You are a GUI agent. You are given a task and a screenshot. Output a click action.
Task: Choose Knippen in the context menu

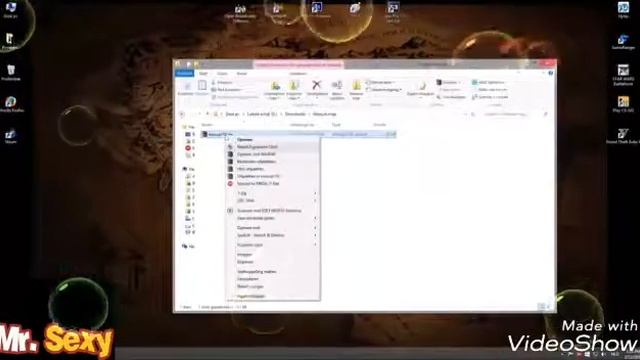273,255
